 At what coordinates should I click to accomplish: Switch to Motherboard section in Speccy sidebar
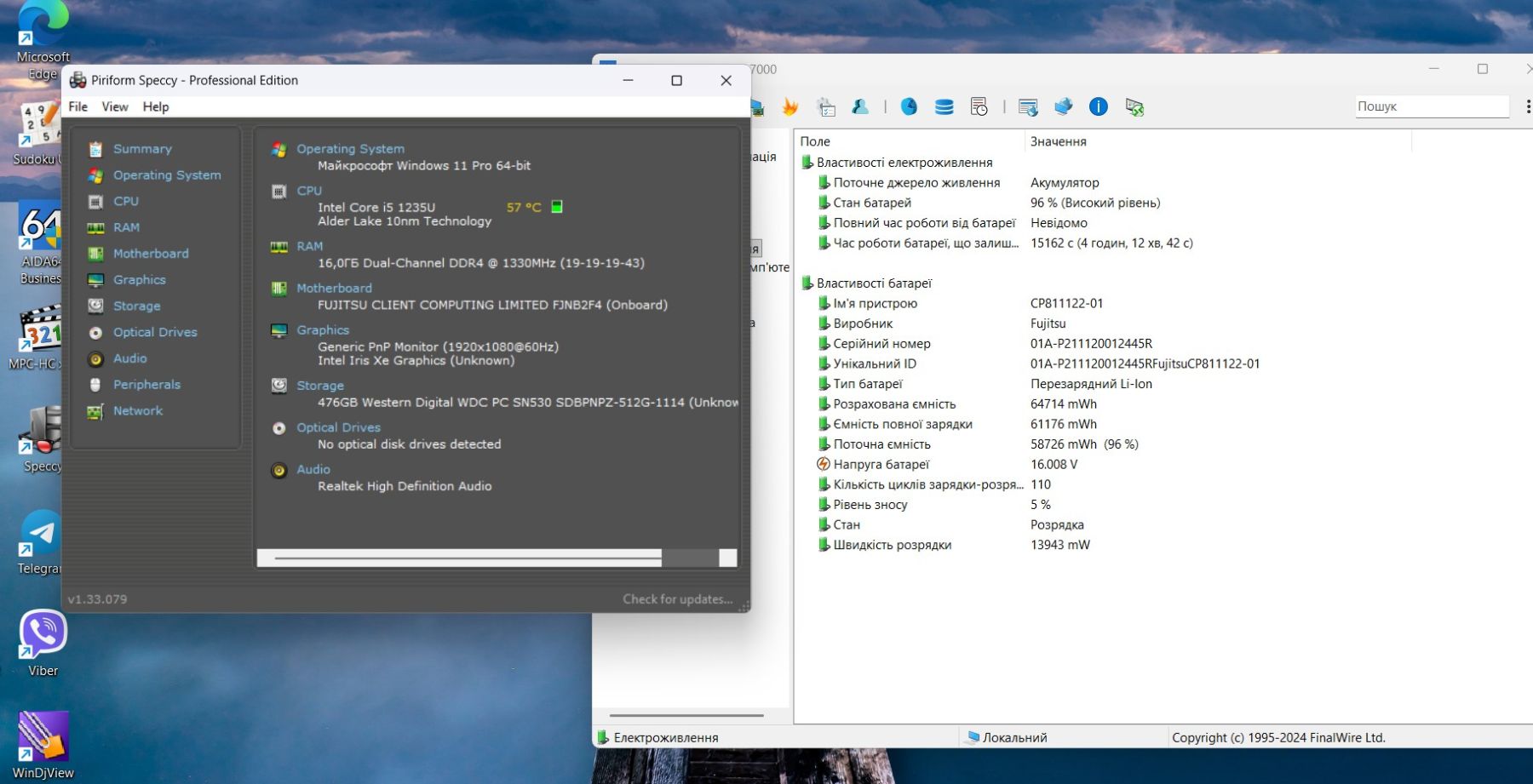click(151, 254)
